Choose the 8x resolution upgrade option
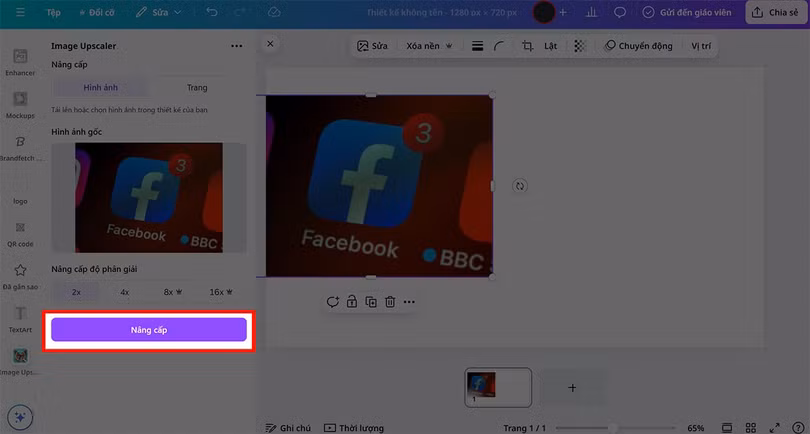 click(x=171, y=292)
